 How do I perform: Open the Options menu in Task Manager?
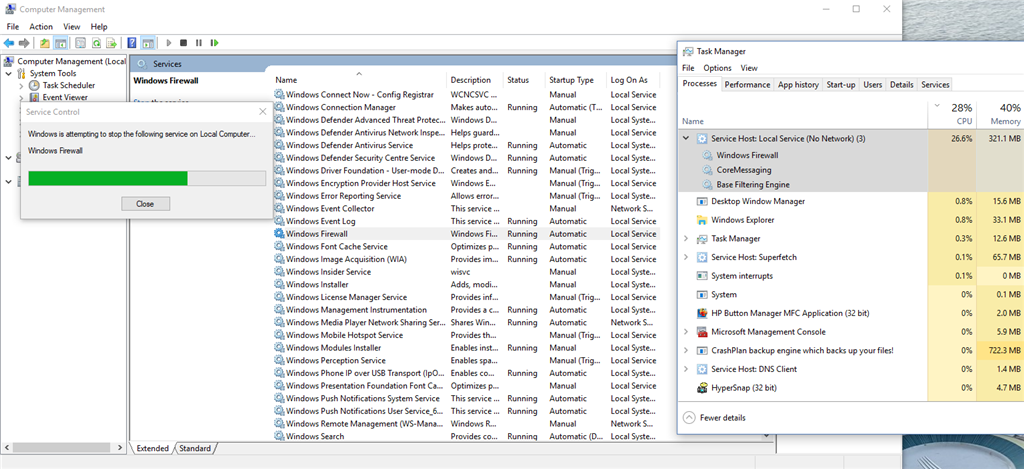[717, 68]
